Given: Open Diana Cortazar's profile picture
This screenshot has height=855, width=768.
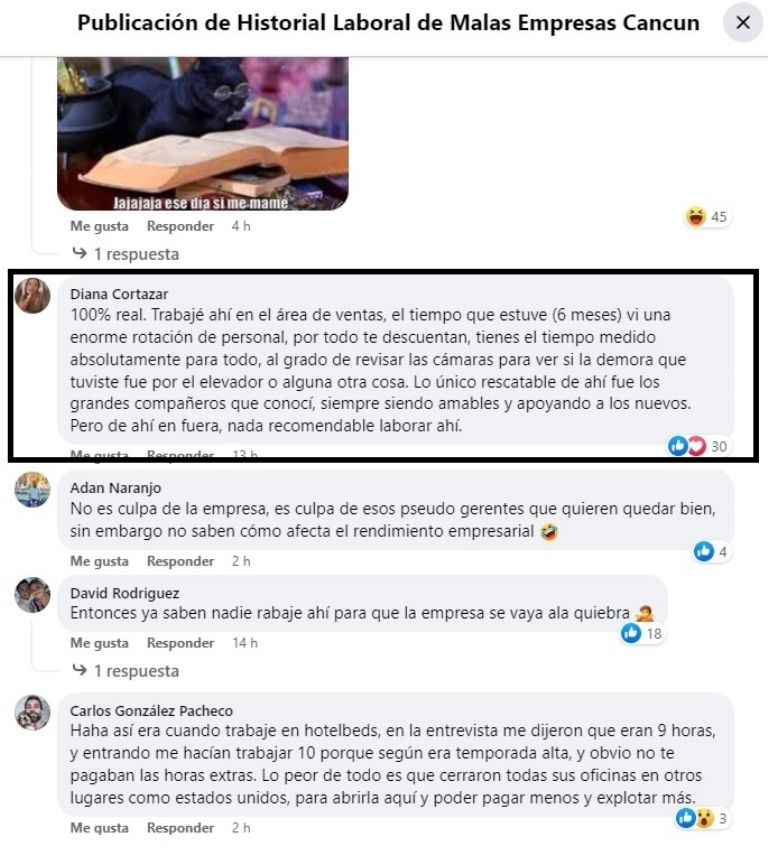Looking at the screenshot, I should [33, 296].
